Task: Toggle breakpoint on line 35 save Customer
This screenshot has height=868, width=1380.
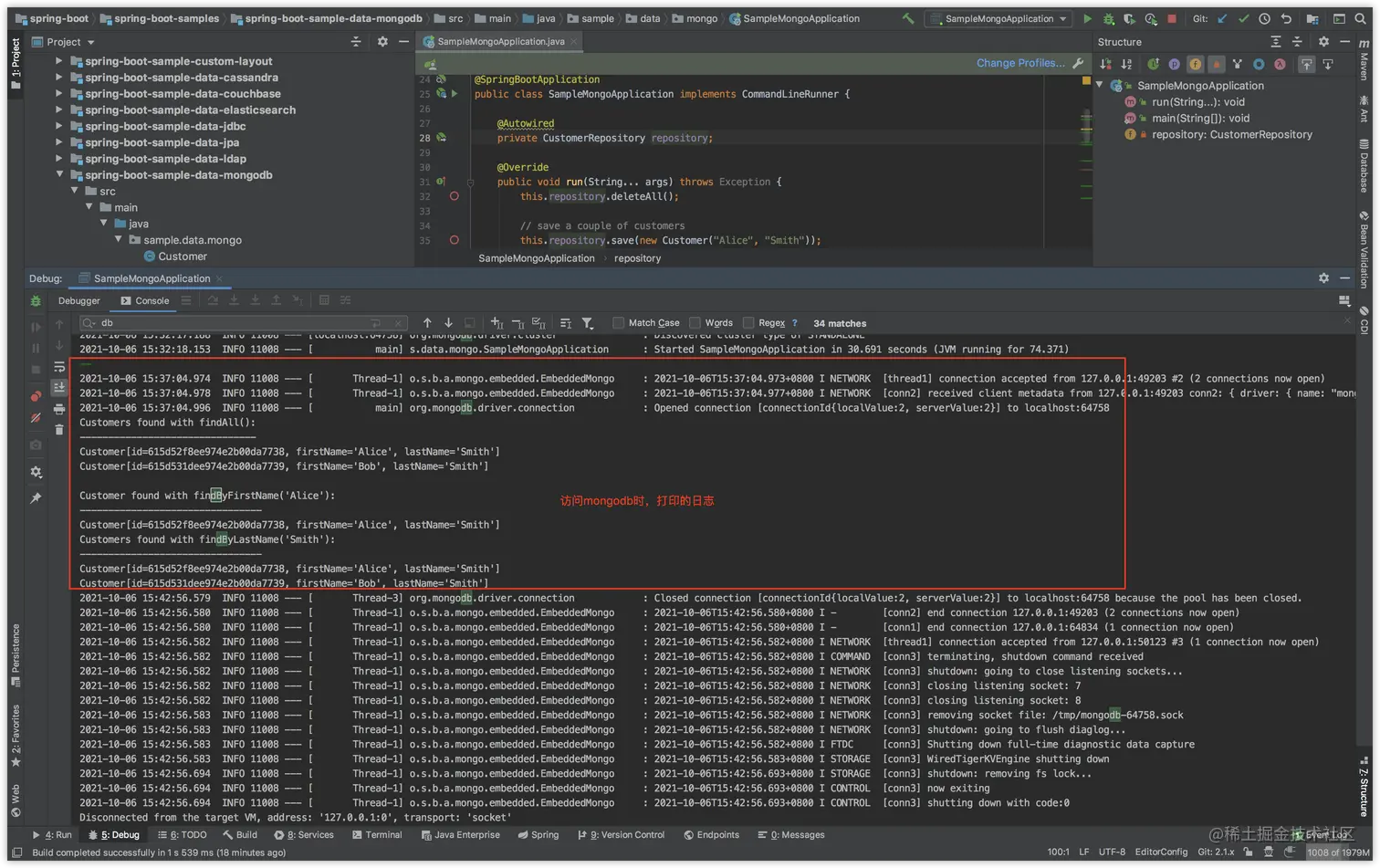Action: (454, 240)
